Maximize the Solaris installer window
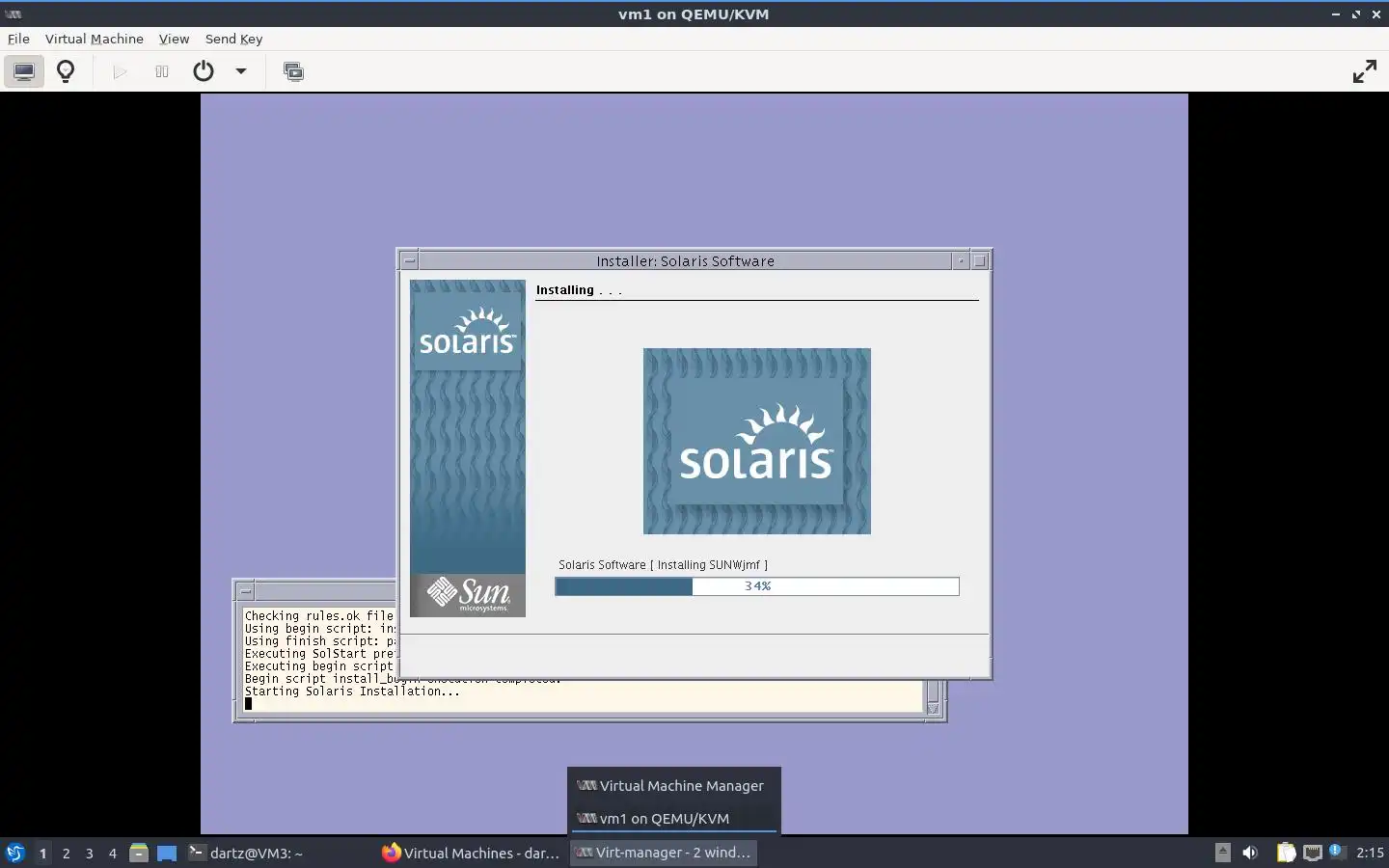 979,260
